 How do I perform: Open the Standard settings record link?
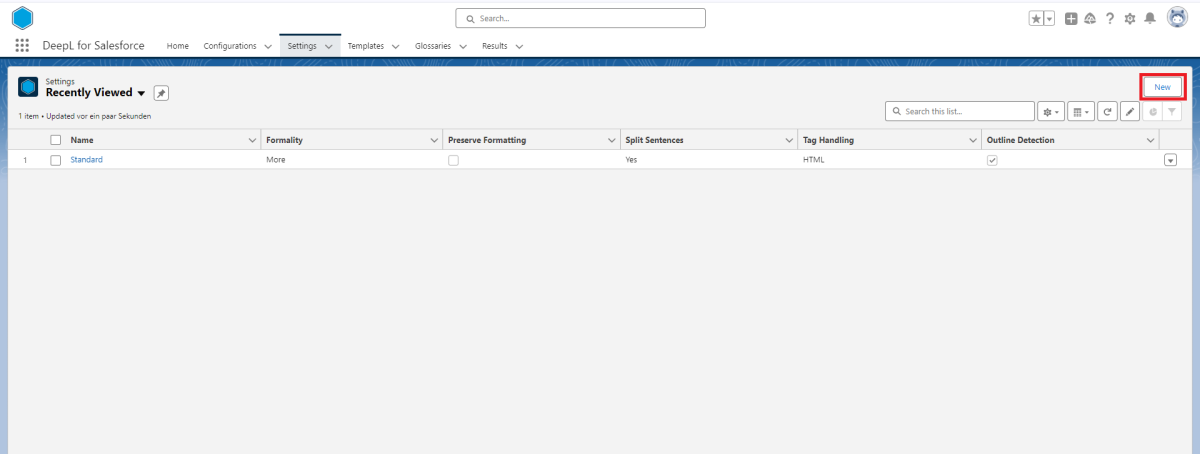86,160
